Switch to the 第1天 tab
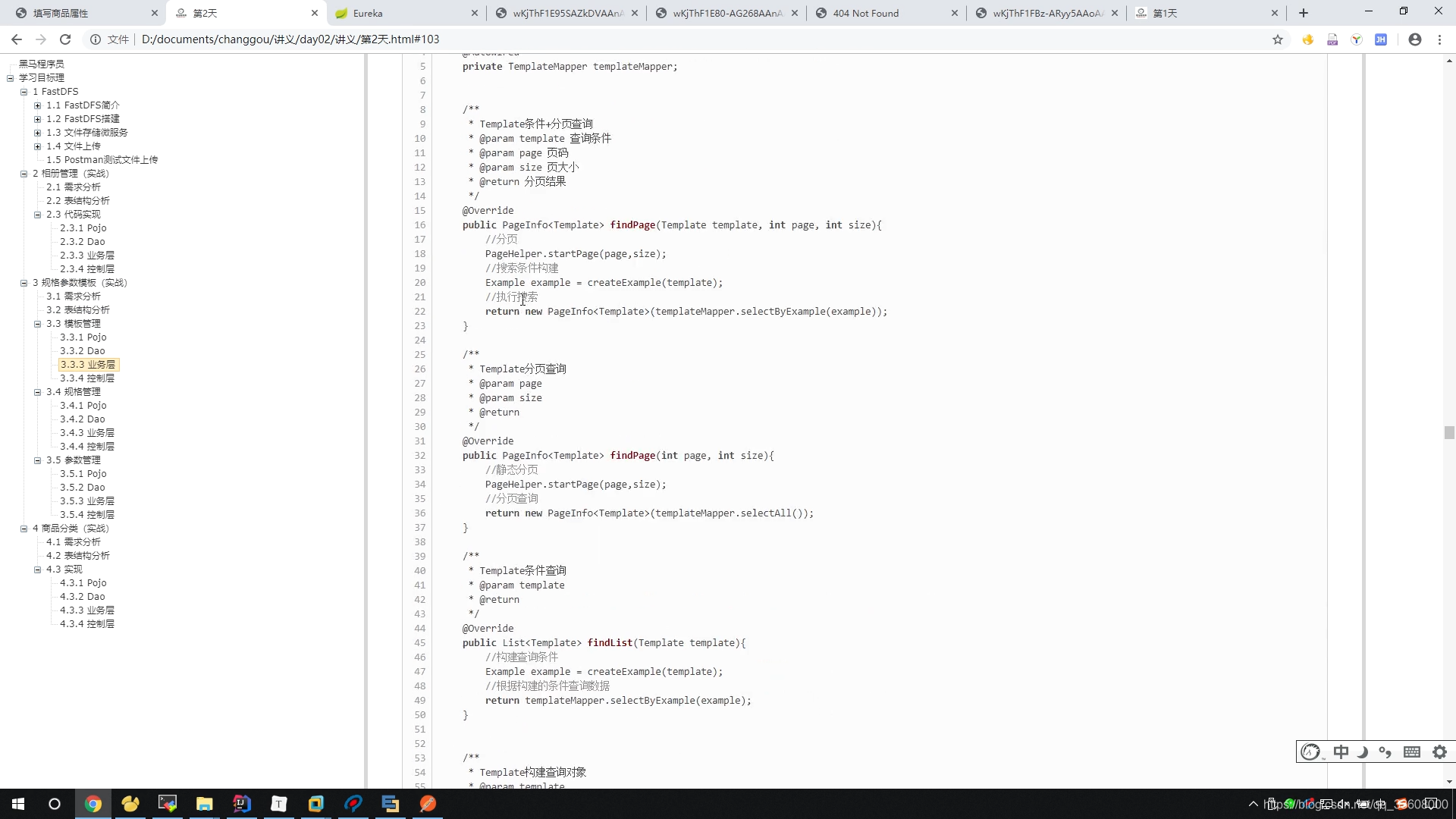 [1206, 13]
